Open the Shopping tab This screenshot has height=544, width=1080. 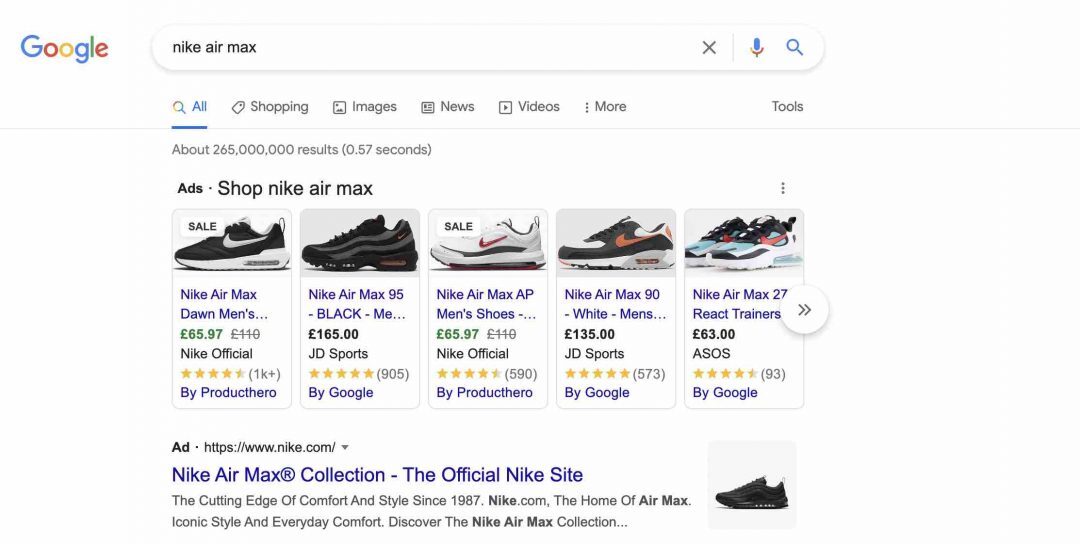pyautogui.click(x=270, y=107)
